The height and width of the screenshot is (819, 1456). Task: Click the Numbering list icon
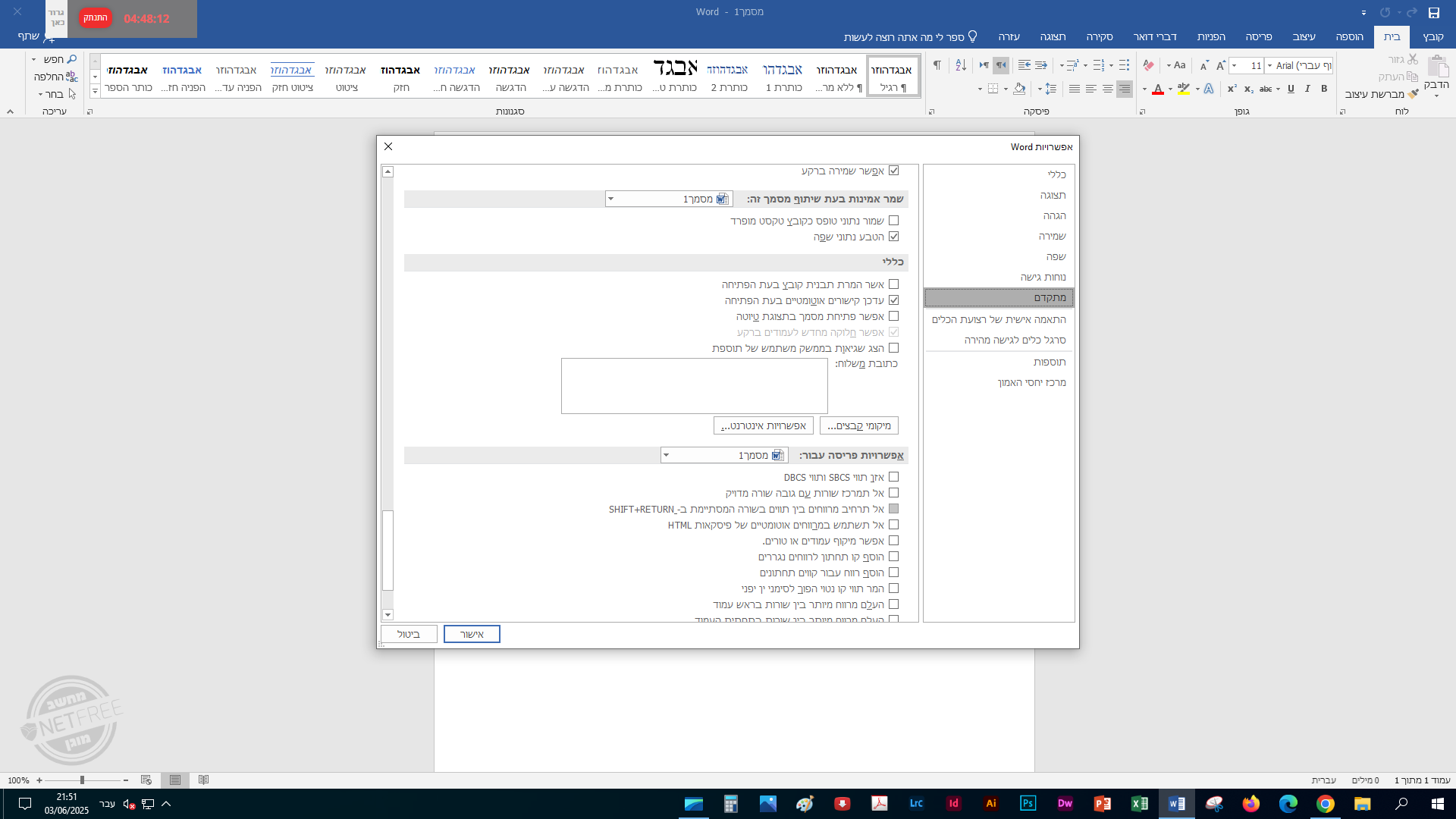tap(1099, 65)
